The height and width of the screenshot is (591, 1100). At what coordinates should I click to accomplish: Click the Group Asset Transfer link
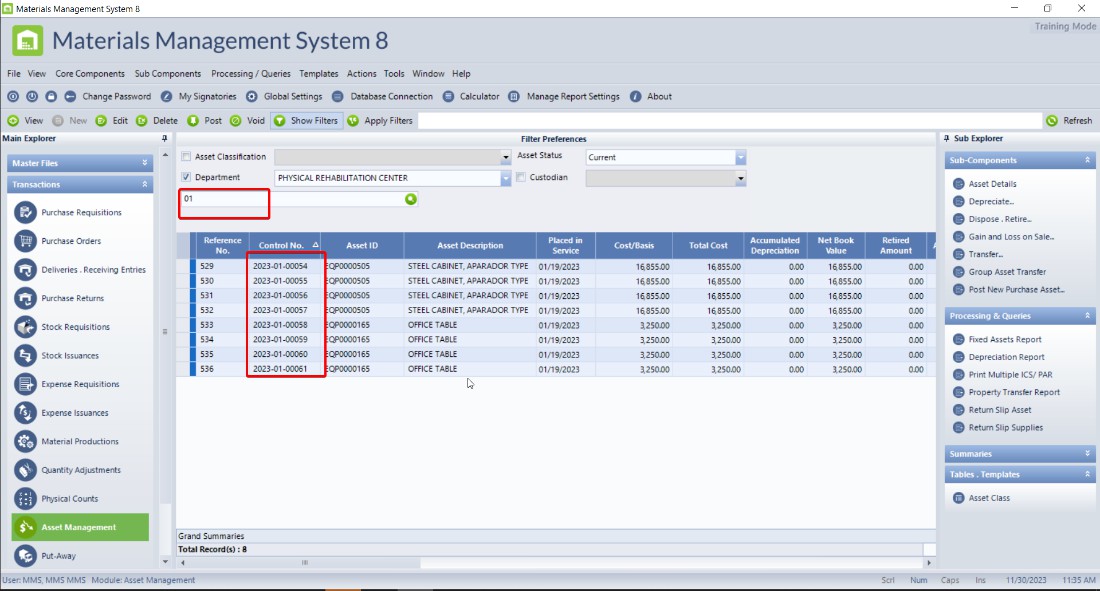[1007, 272]
